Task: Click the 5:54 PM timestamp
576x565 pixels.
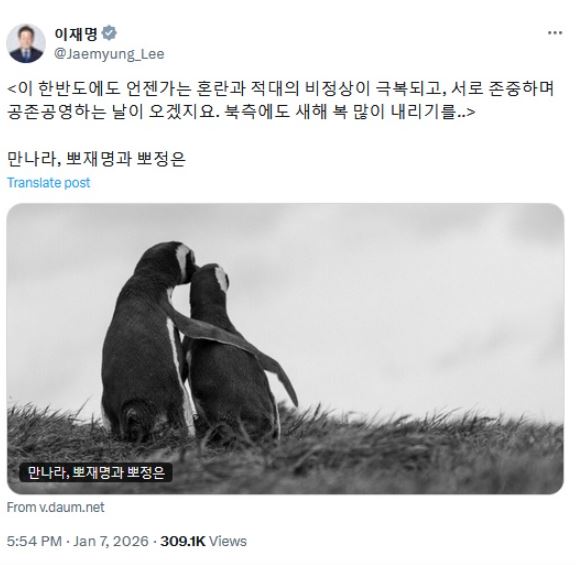Action: pos(34,541)
